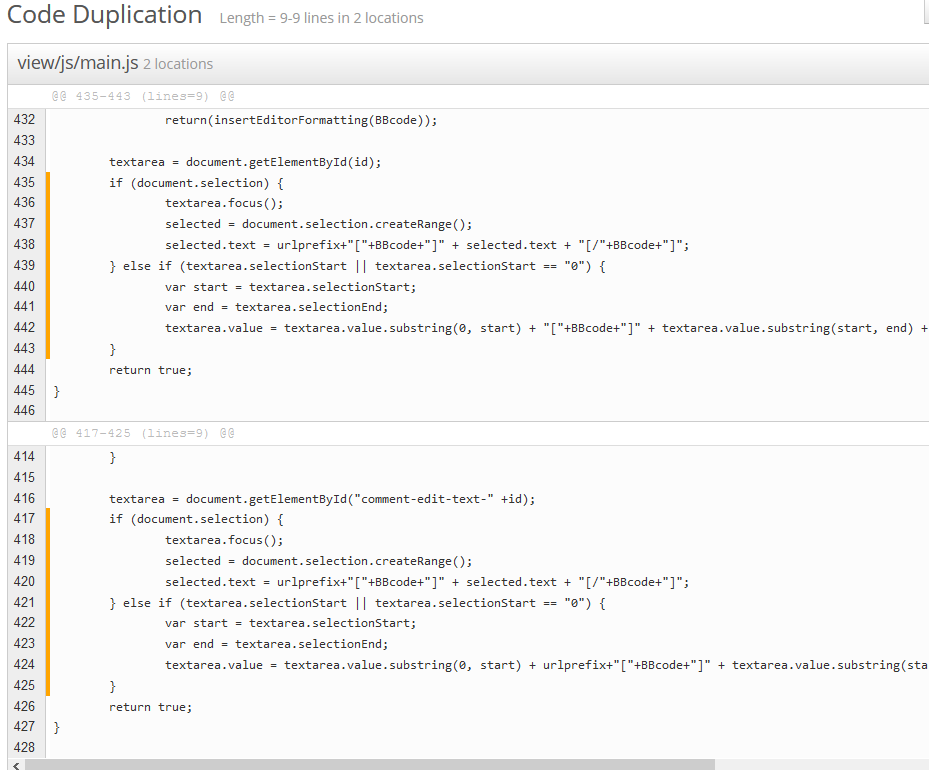Select the "@@ 417-425 (lines=9) @@" hunk header
This screenshot has height=770, width=929.
click(143, 434)
